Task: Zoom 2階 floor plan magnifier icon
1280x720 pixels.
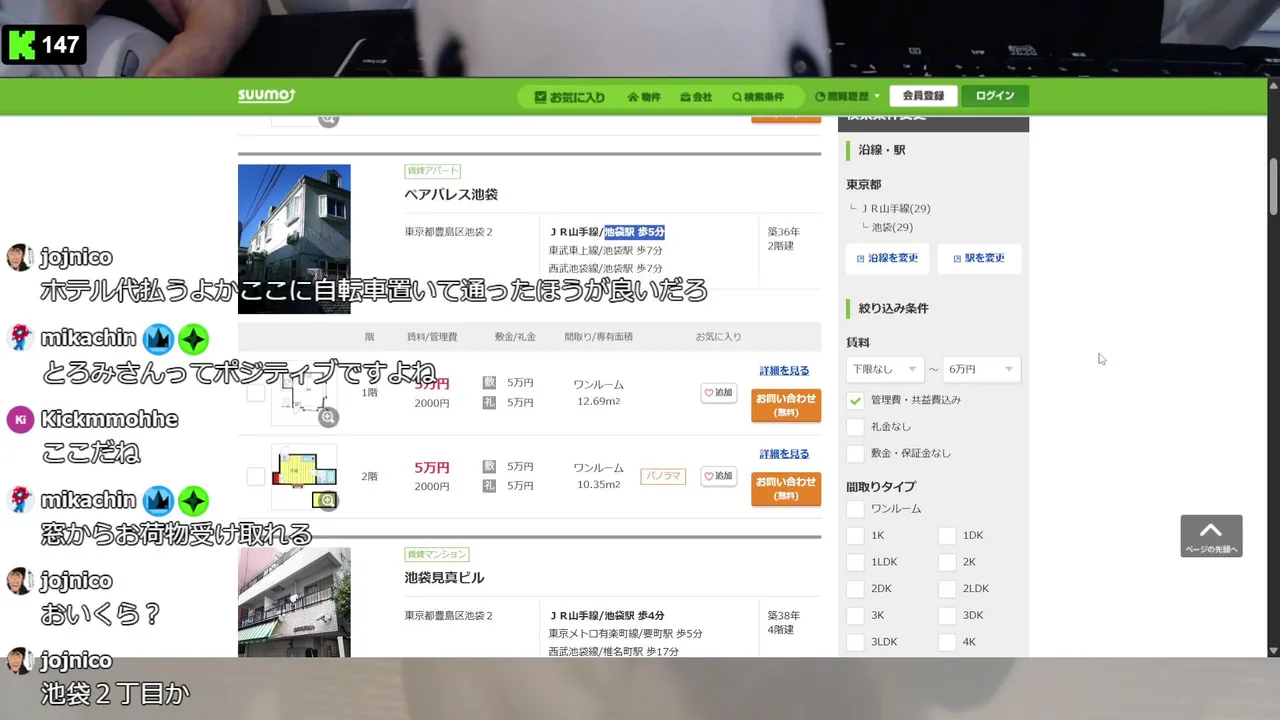Action: (x=328, y=500)
